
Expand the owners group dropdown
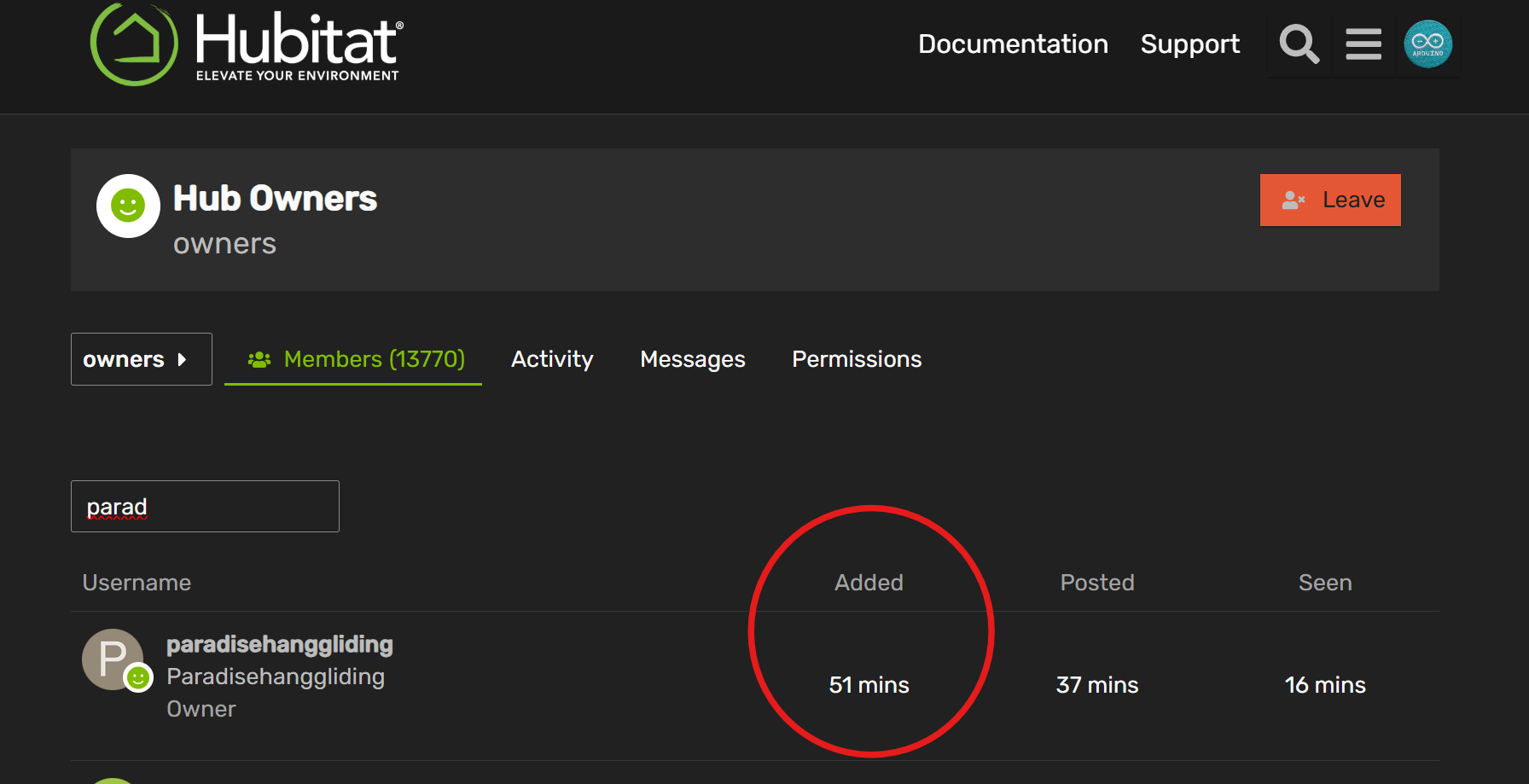click(142, 359)
